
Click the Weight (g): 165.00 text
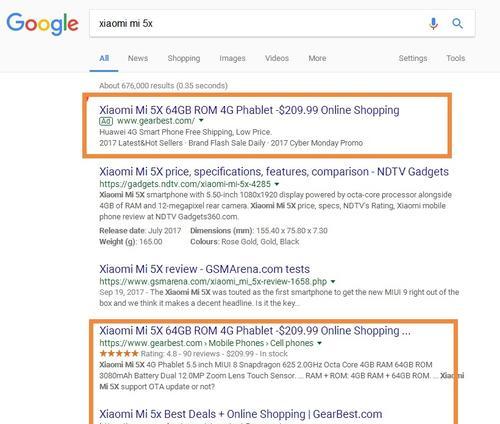[131, 242]
